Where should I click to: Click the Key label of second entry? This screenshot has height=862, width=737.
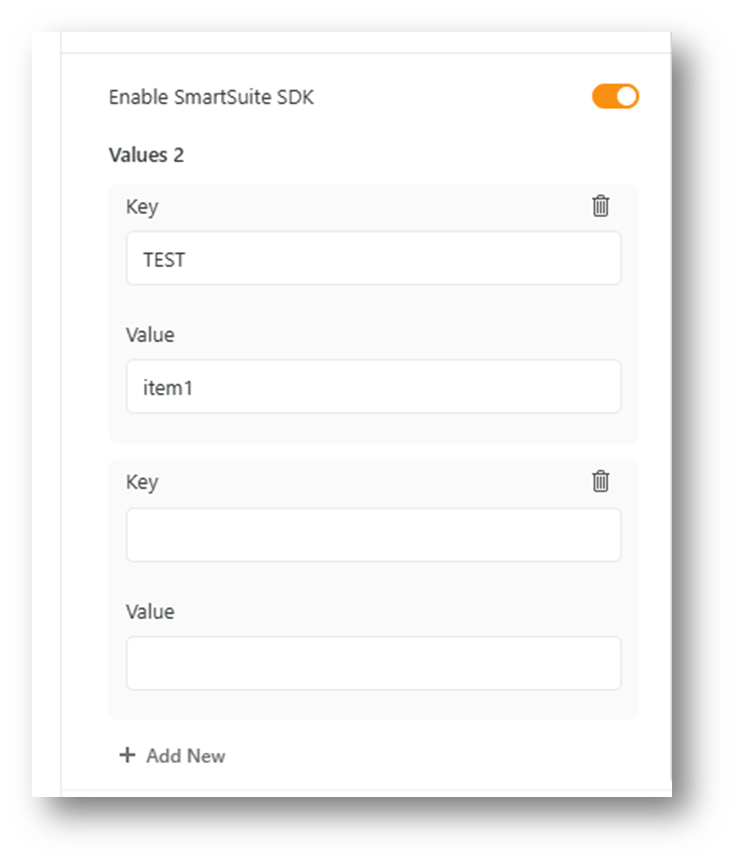[x=142, y=482]
